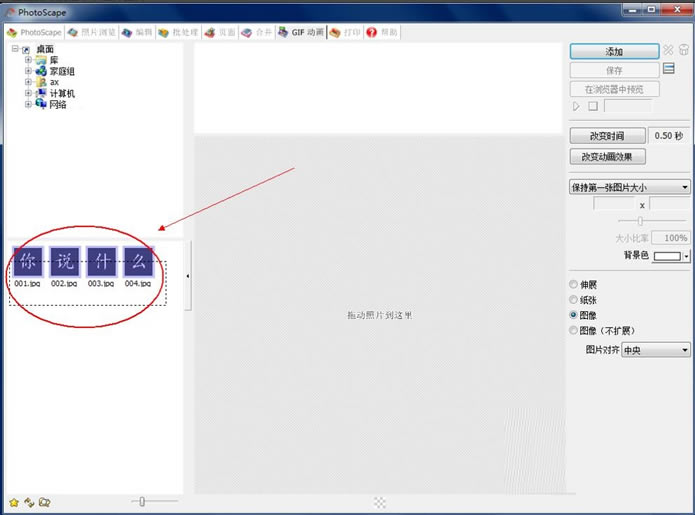Open the 背景色 dropdown arrow
Image resolution: width=695 pixels, height=515 pixels.
click(x=686, y=256)
